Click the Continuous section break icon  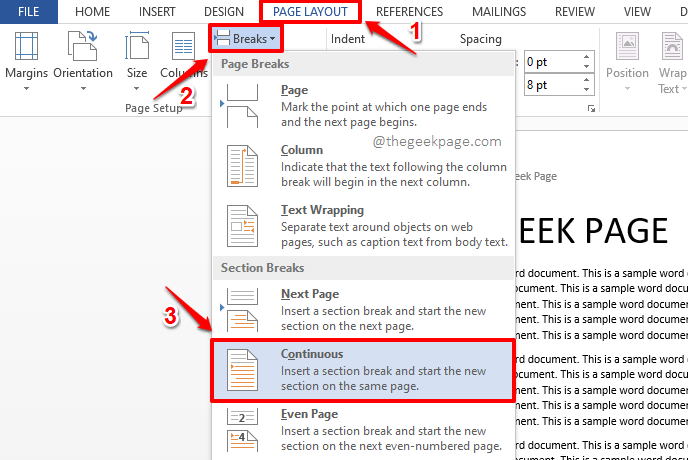coord(242,370)
